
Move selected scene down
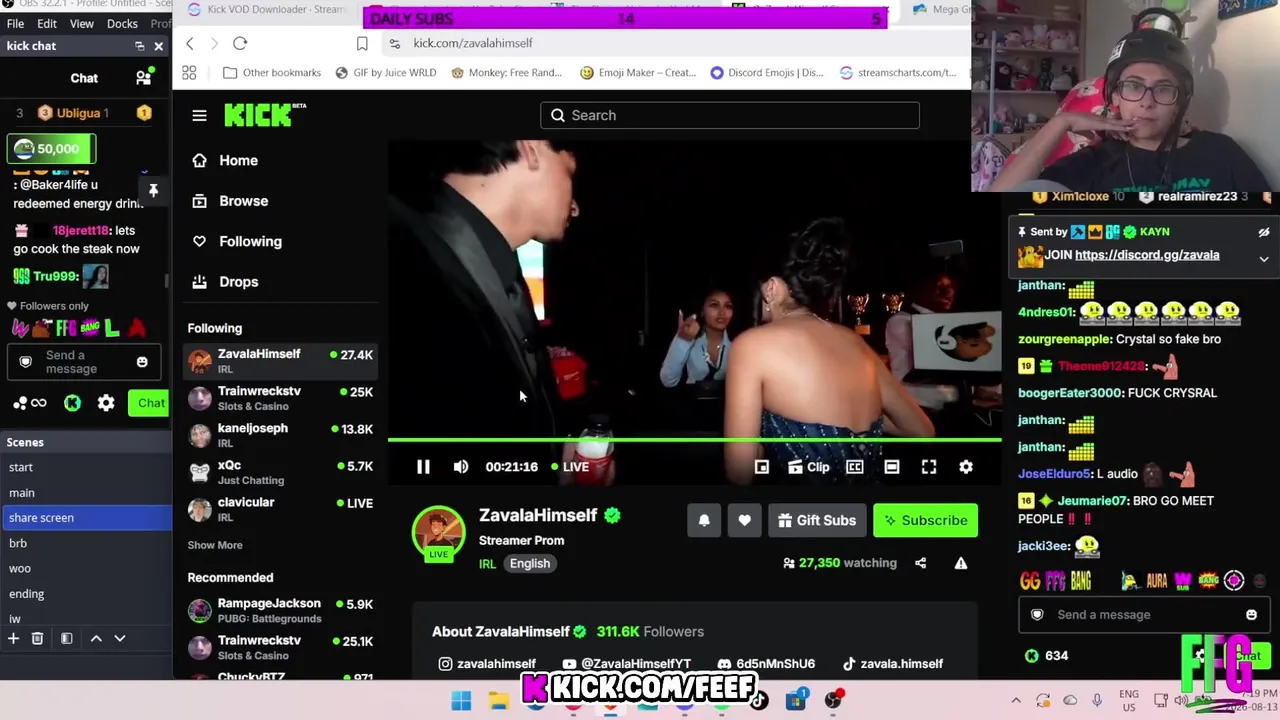pos(120,638)
